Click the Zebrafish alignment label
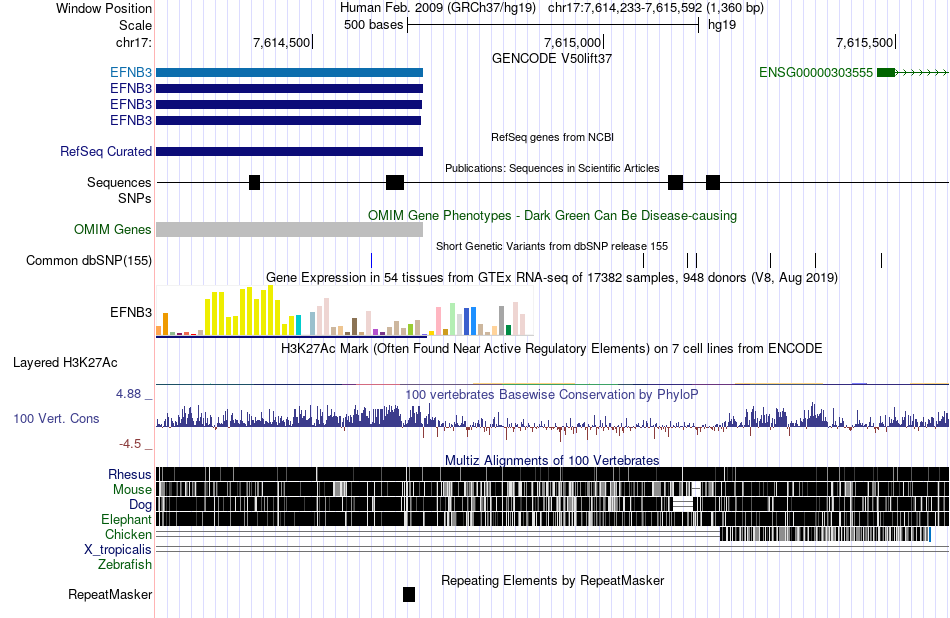950x618 pixels. 125,565
